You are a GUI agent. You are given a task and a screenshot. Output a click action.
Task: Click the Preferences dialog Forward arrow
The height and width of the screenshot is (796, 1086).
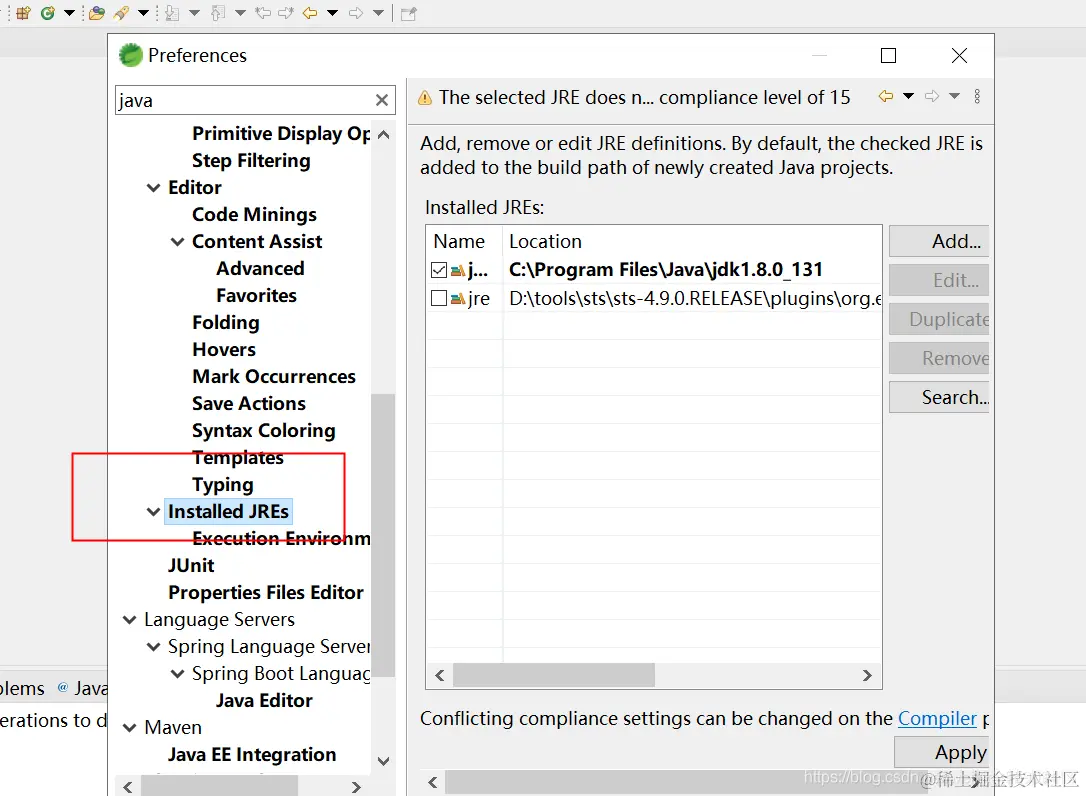click(x=932, y=96)
